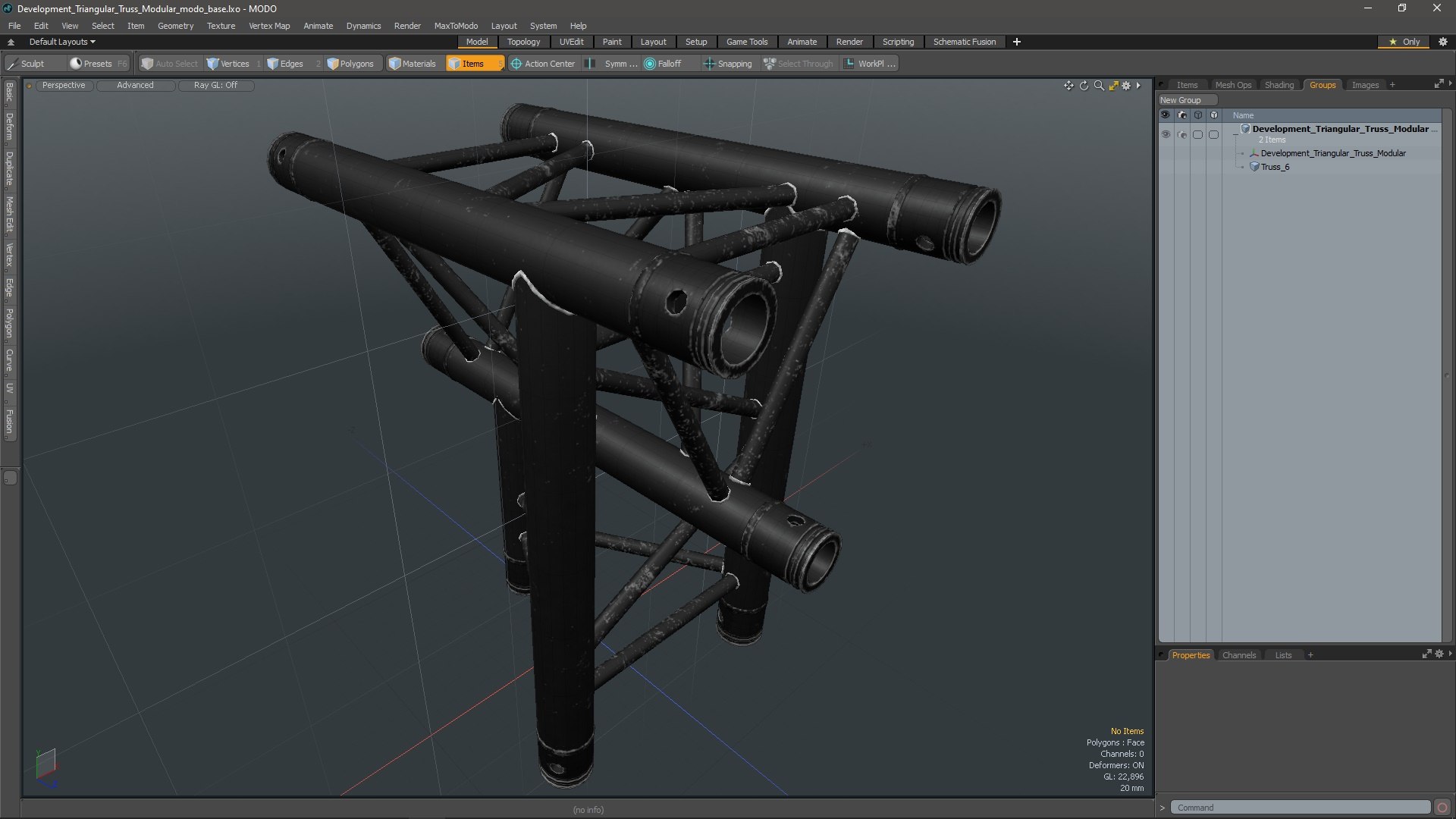The width and height of the screenshot is (1456, 819).
Task: Open the WorkPlane menu
Action: [x=871, y=64]
